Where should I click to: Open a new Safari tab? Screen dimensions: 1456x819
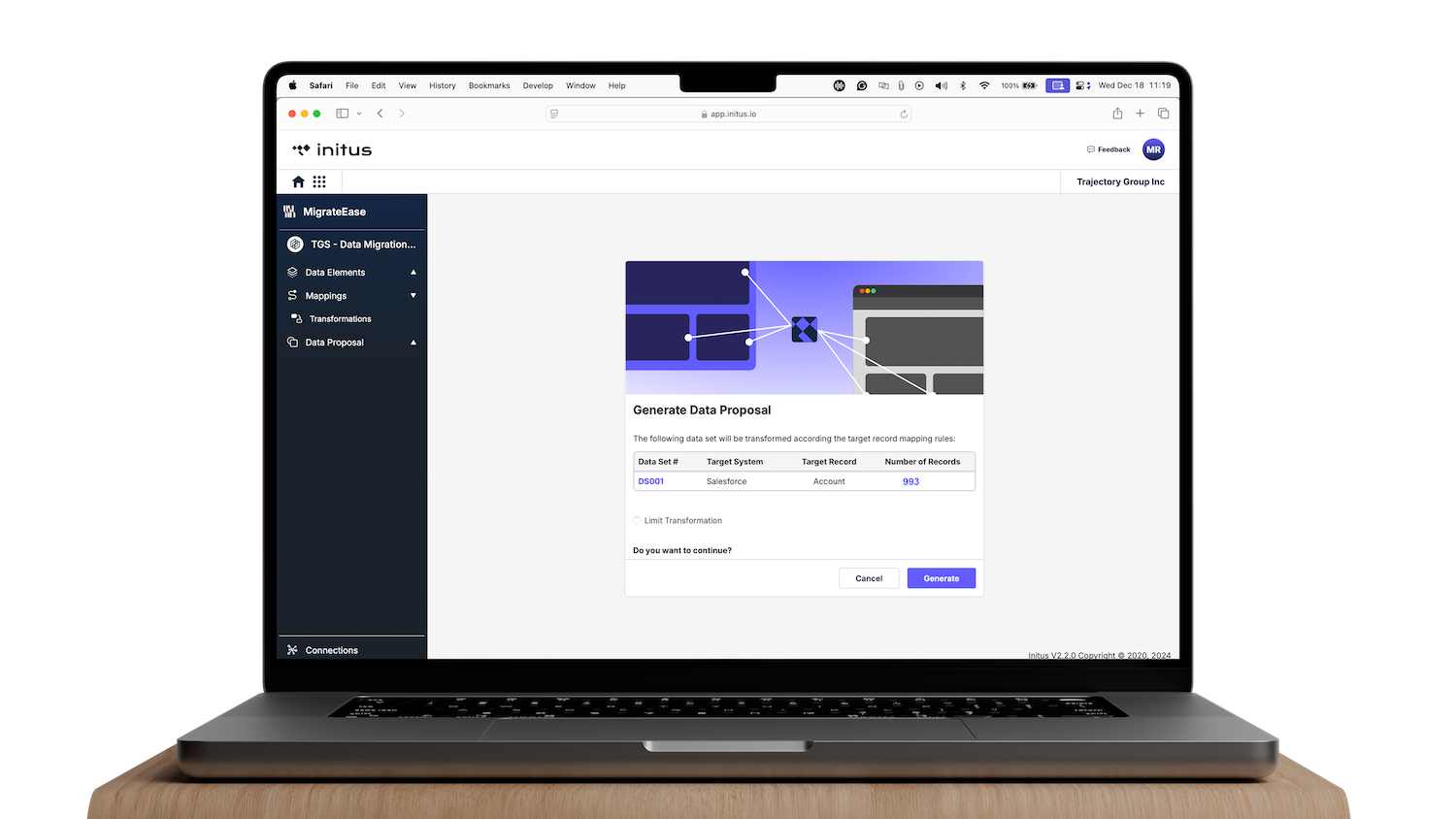(x=1141, y=114)
